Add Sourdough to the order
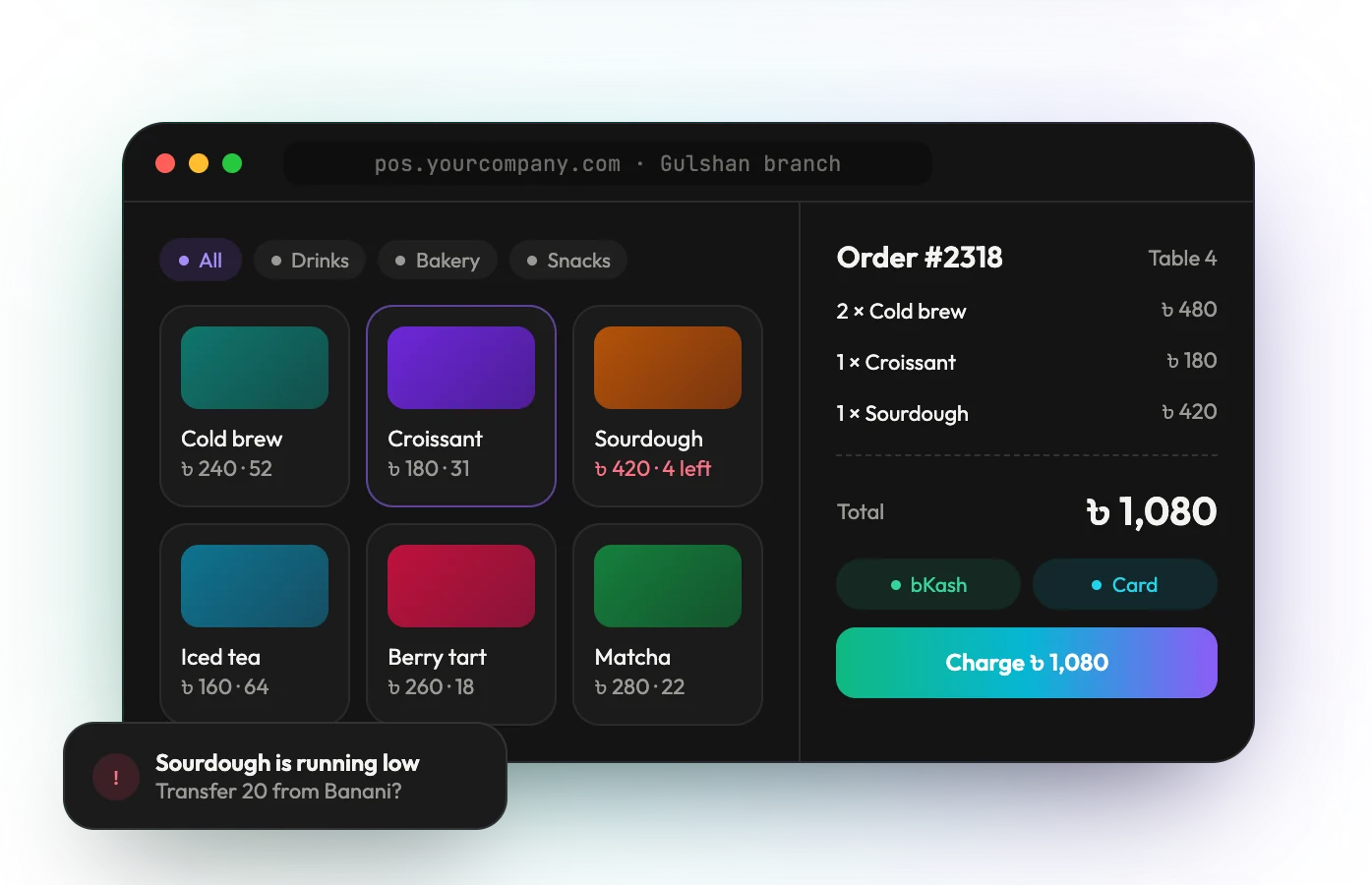The image size is (1372, 885). point(668,406)
